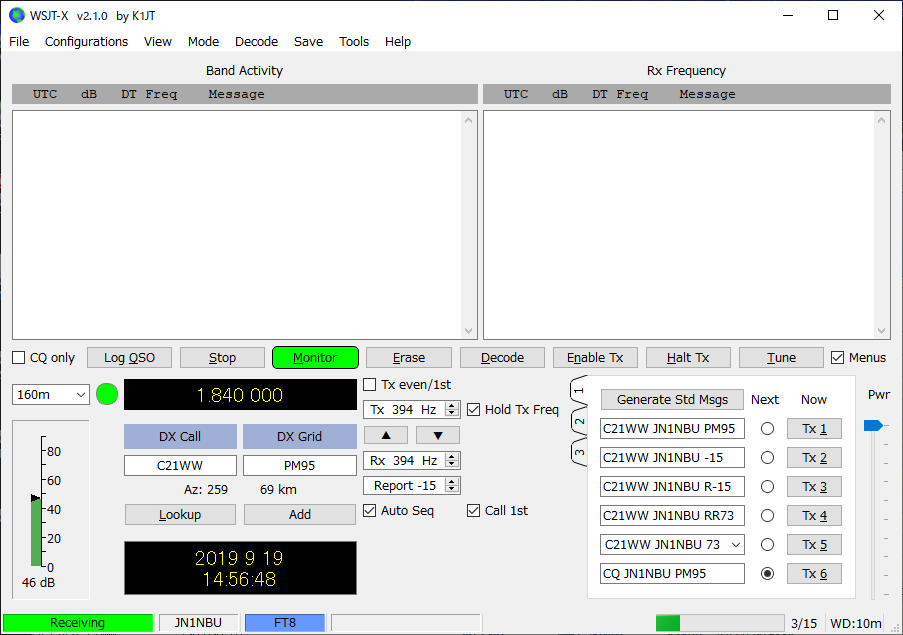Screen dimensions: 903x635
Task: Click the Tune button
Action: 781,358
